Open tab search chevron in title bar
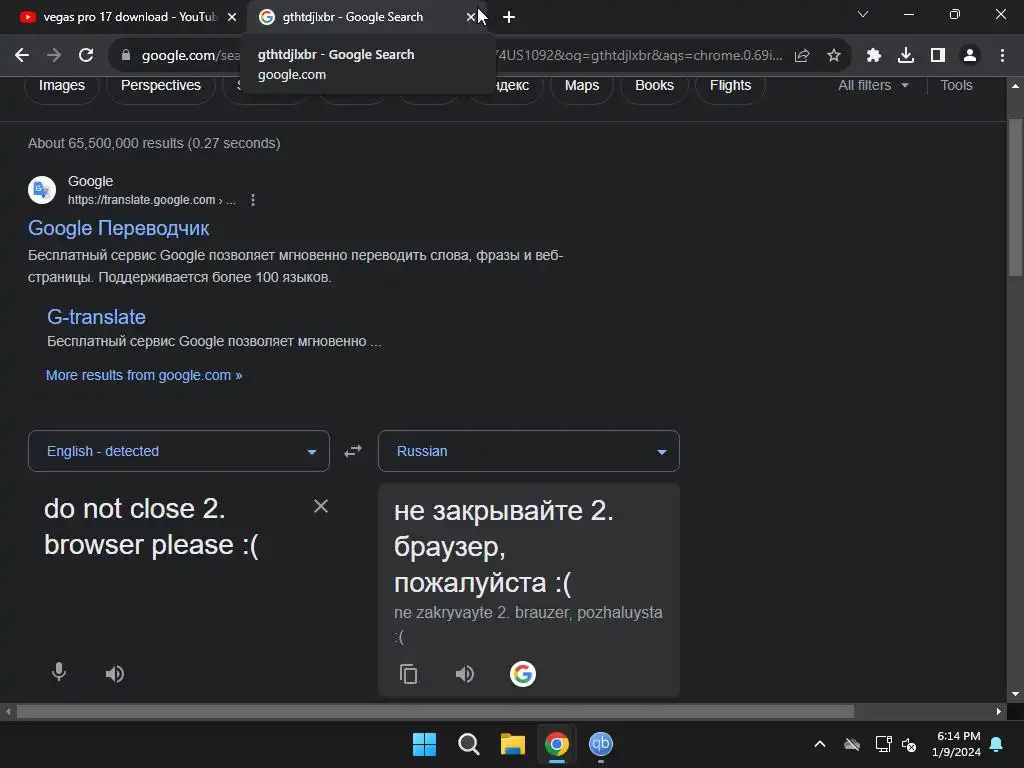This screenshot has width=1024, height=768. tap(863, 14)
